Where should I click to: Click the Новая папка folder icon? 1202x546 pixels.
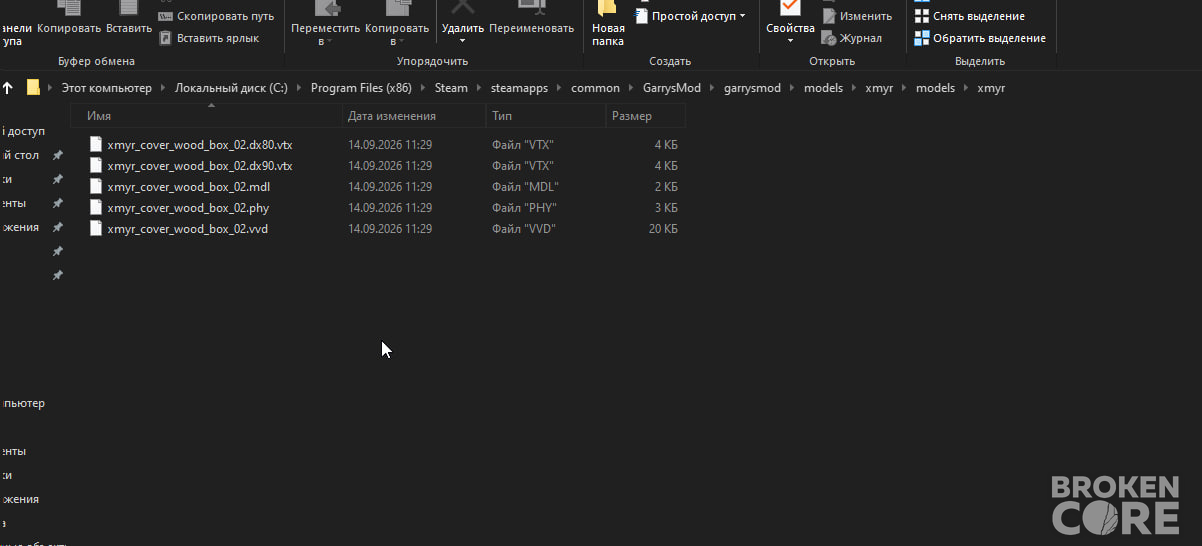tap(605, 8)
